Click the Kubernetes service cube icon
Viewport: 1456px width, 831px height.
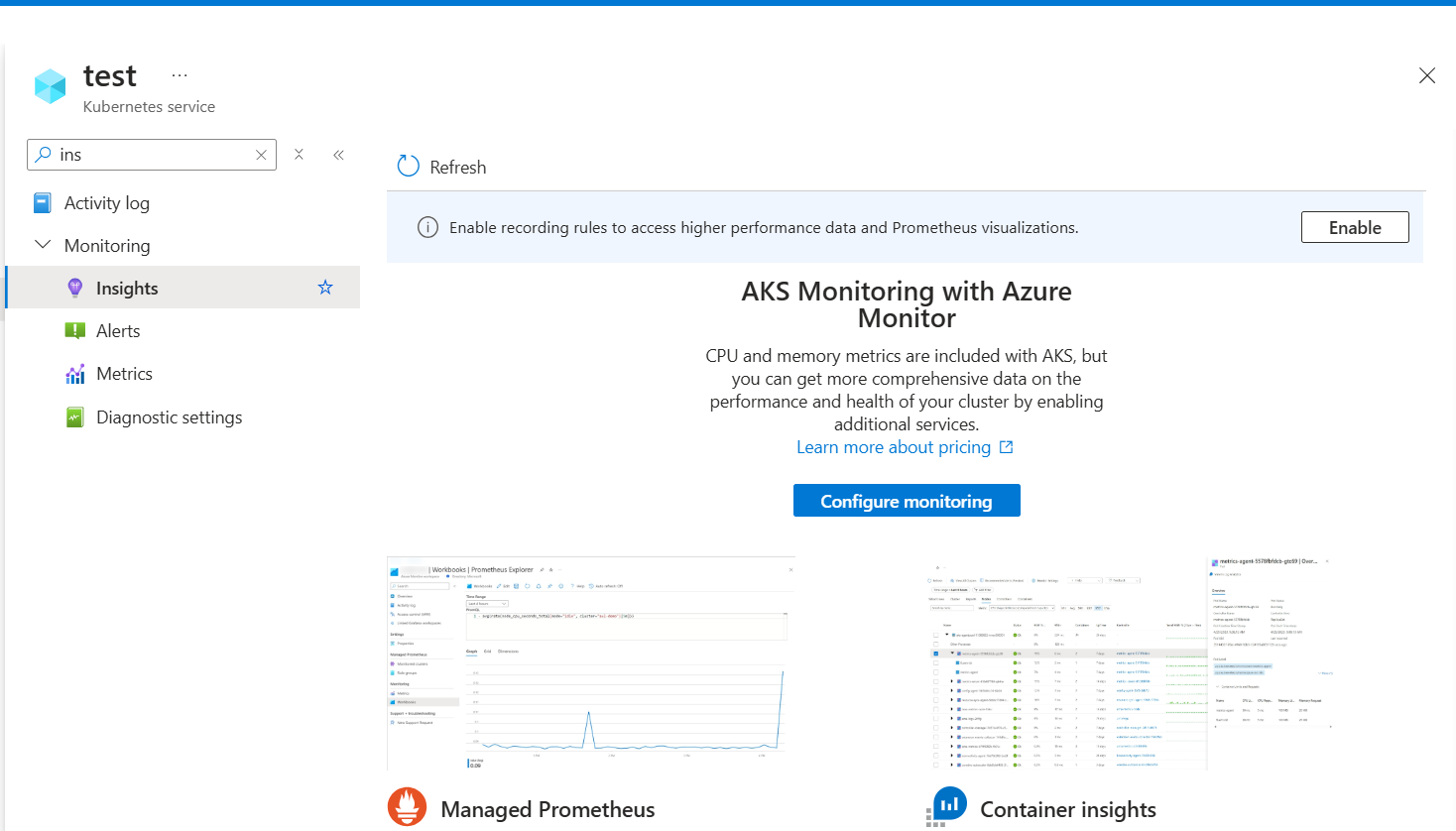coord(50,86)
